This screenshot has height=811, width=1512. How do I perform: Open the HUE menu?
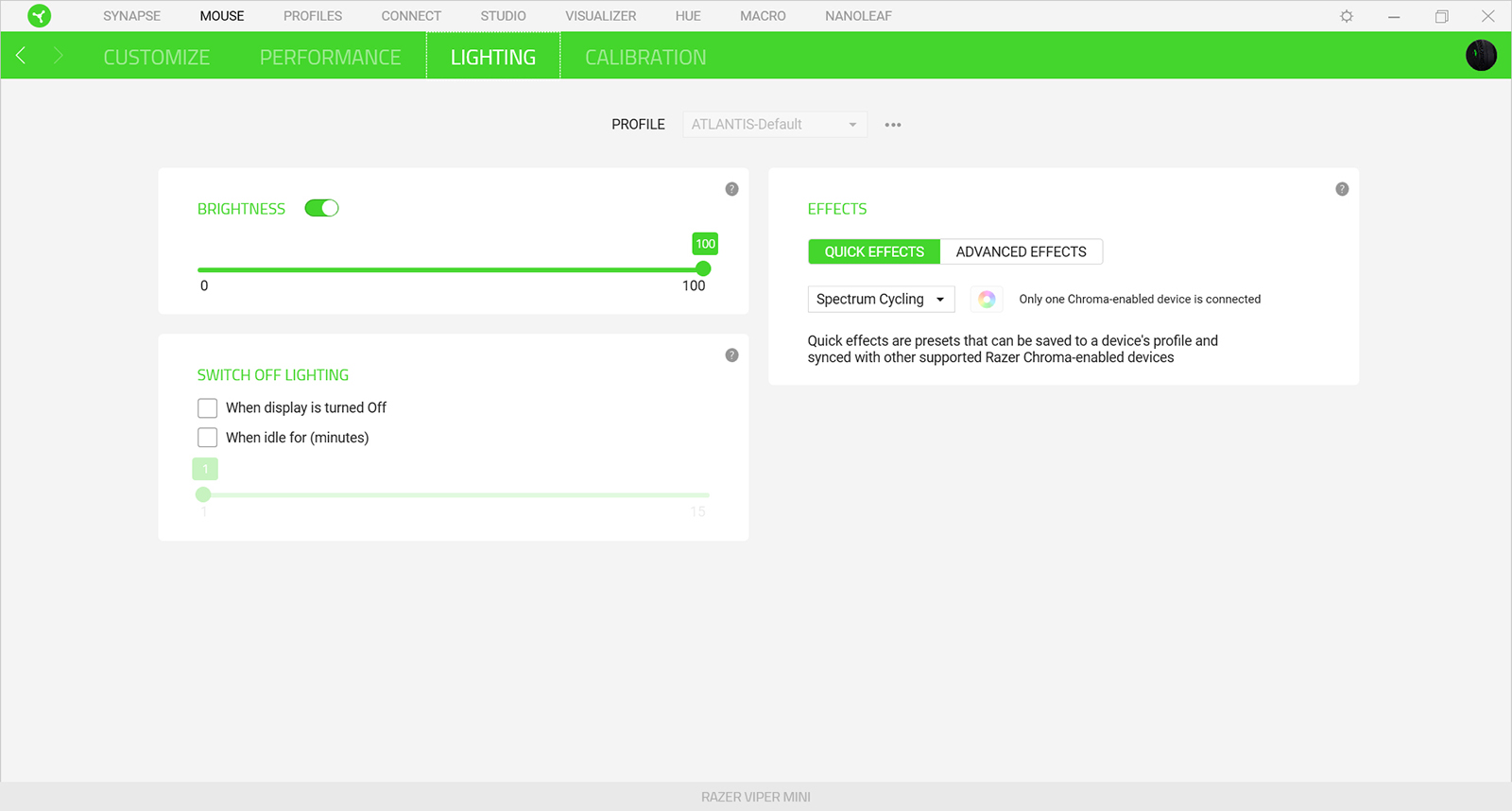click(x=688, y=16)
